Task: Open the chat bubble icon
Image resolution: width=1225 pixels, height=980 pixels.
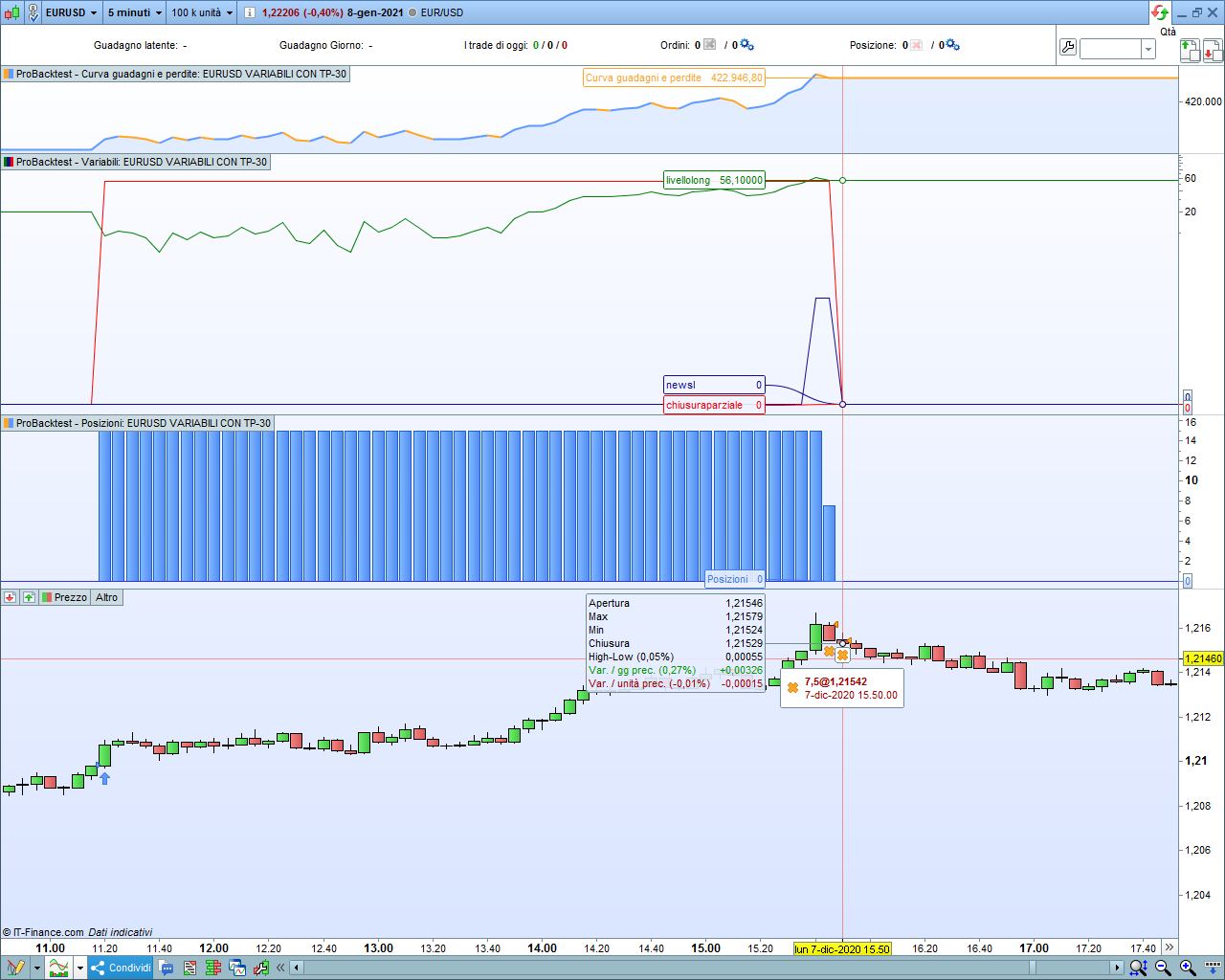Action: click(x=167, y=968)
